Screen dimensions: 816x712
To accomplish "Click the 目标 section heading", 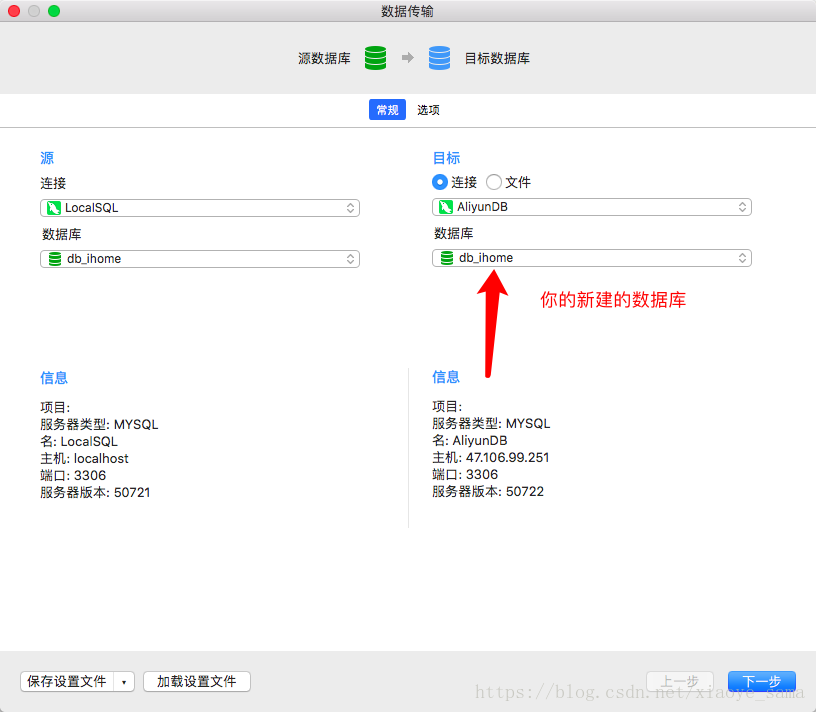I will (446, 158).
